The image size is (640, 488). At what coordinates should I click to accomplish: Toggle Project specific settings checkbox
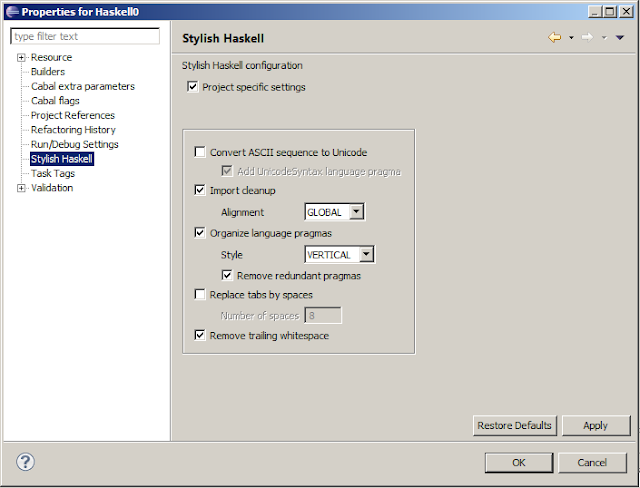(x=193, y=87)
